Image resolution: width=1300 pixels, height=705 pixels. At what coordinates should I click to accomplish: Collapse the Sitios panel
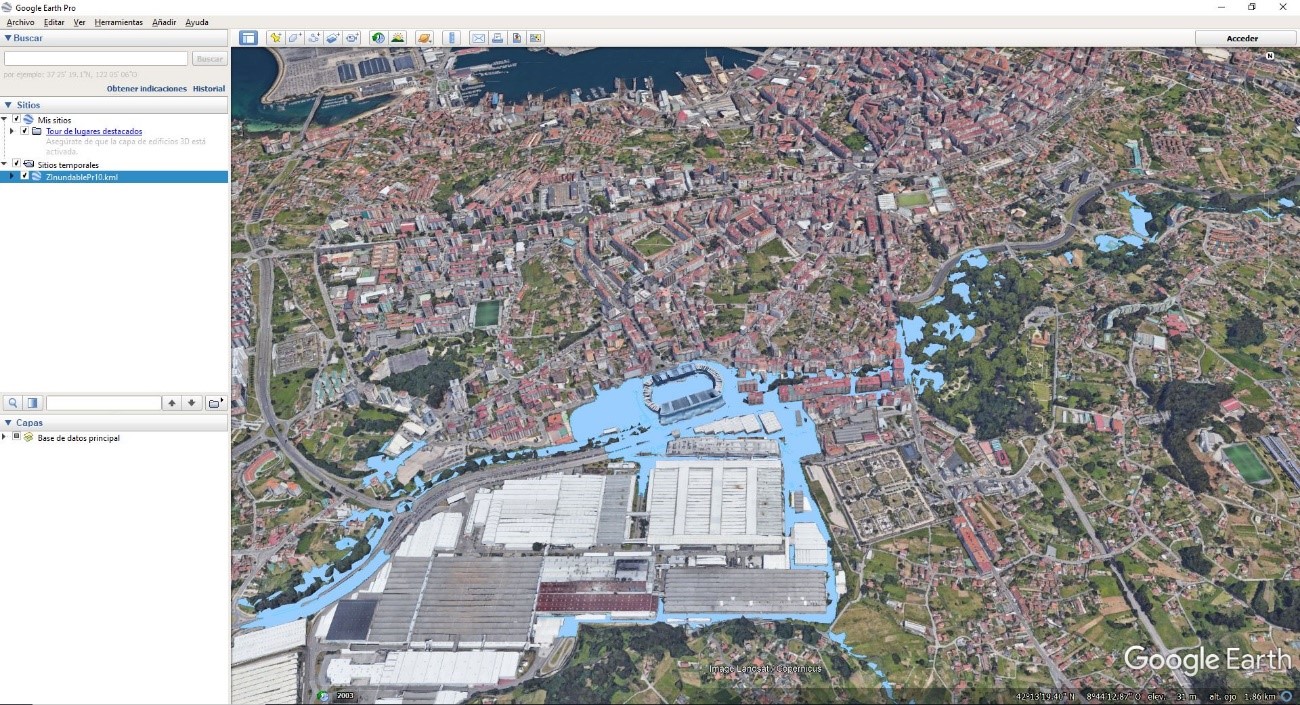pos(8,104)
